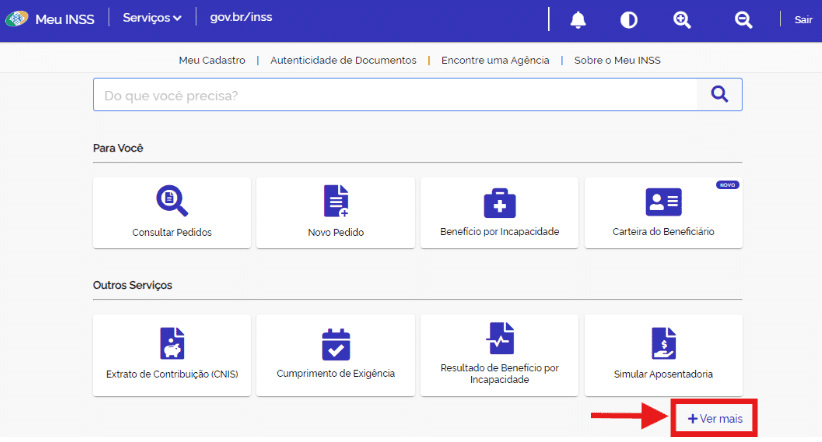Image resolution: width=822 pixels, height=442 pixels.
Task: Zoom out with the magnifier minus icon
Action: pos(743,19)
